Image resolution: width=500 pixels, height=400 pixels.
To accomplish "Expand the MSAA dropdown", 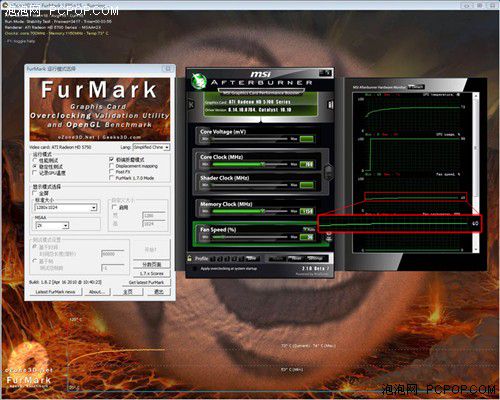I will [x=52, y=226].
